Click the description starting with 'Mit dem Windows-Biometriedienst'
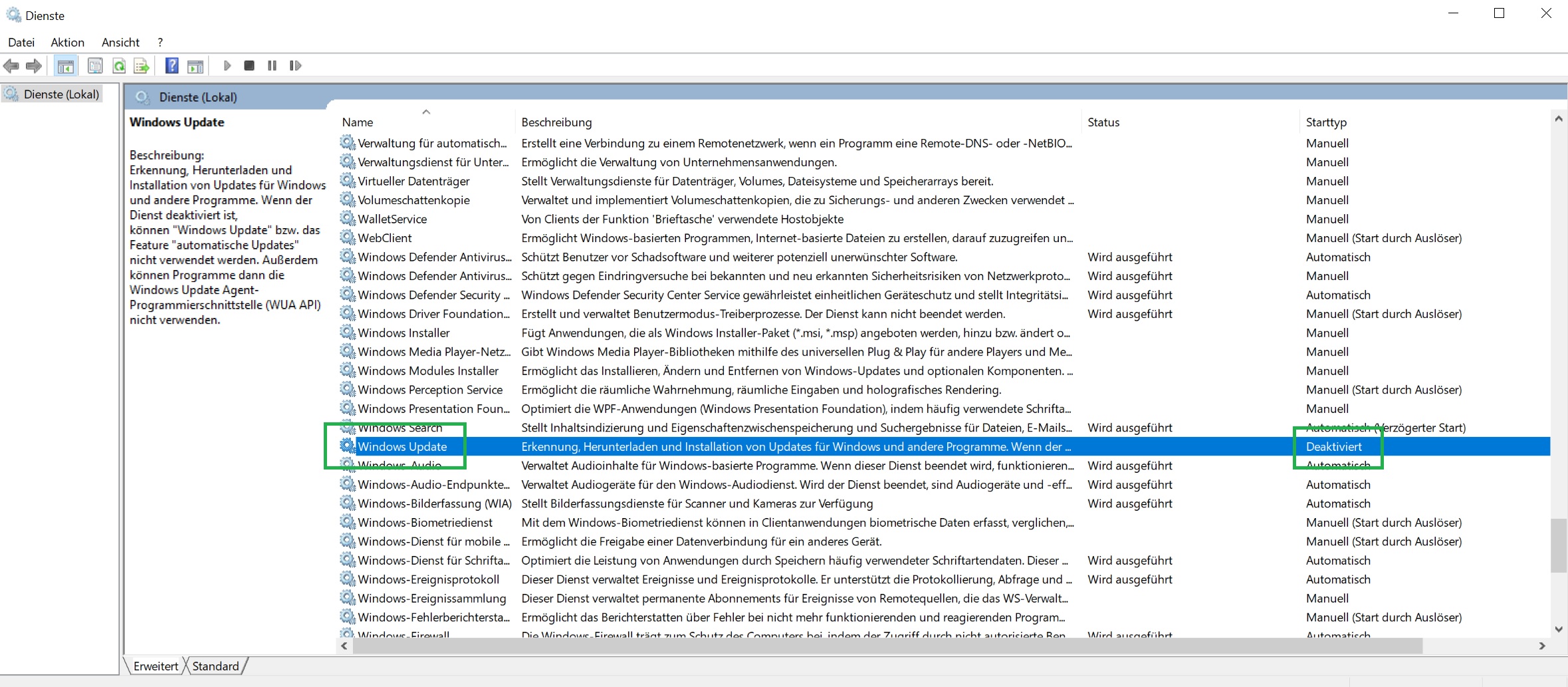Viewport: 1568px width, 687px height. (x=798, y=522)
